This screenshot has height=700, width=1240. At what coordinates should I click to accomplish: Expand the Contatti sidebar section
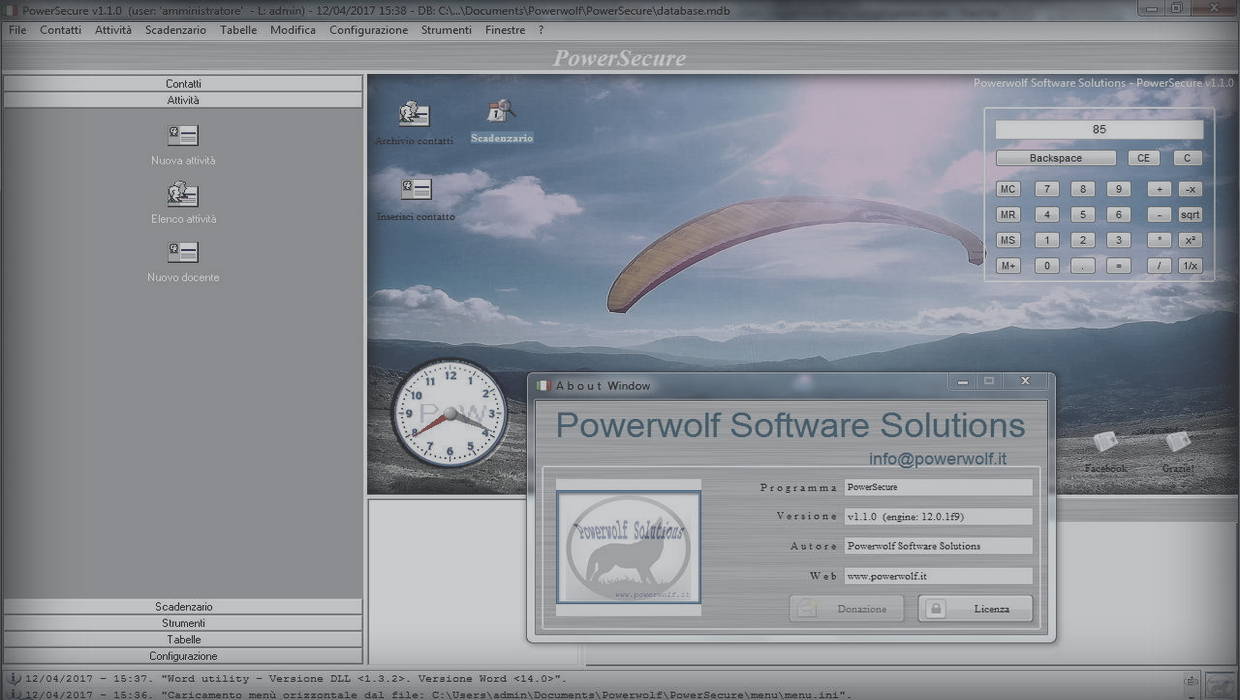coord(183,84)
